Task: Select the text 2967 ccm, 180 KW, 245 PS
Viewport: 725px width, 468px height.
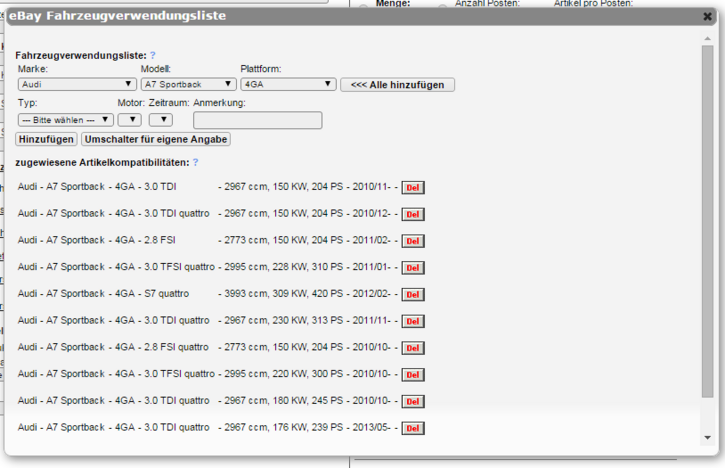Action: pyautogui.click(x=283, y=400)
